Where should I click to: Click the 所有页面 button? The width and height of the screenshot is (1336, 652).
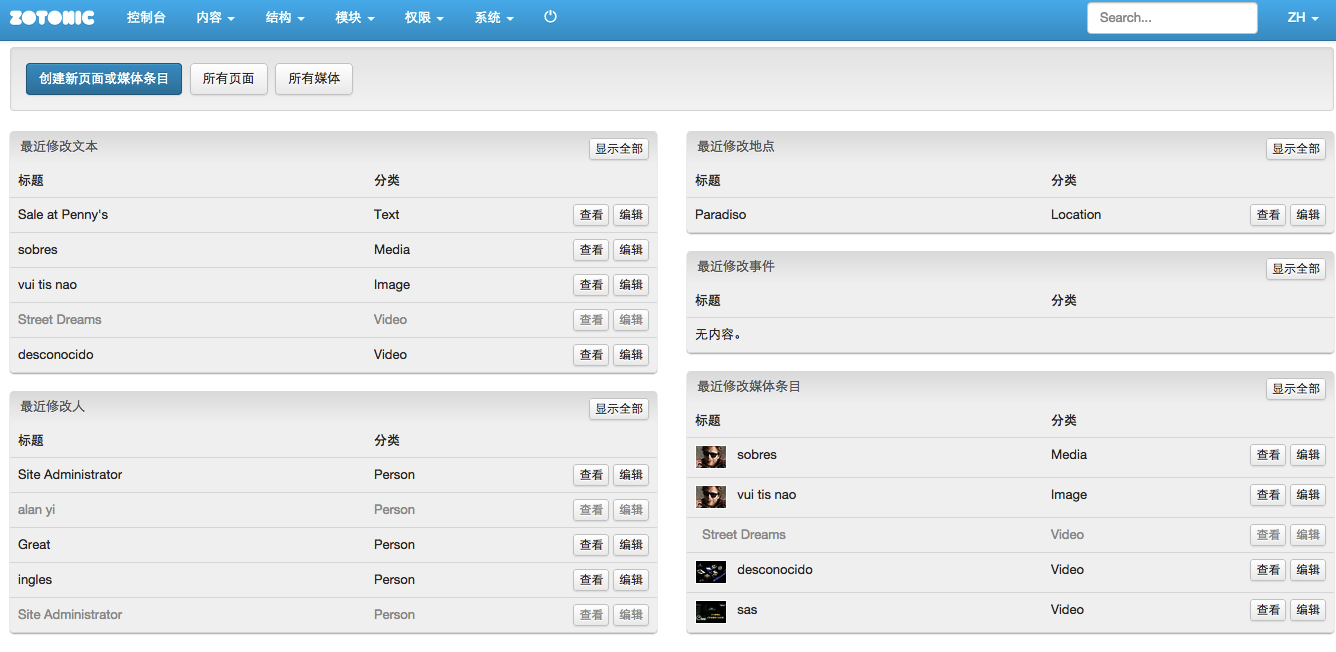[x=229, y=79]
